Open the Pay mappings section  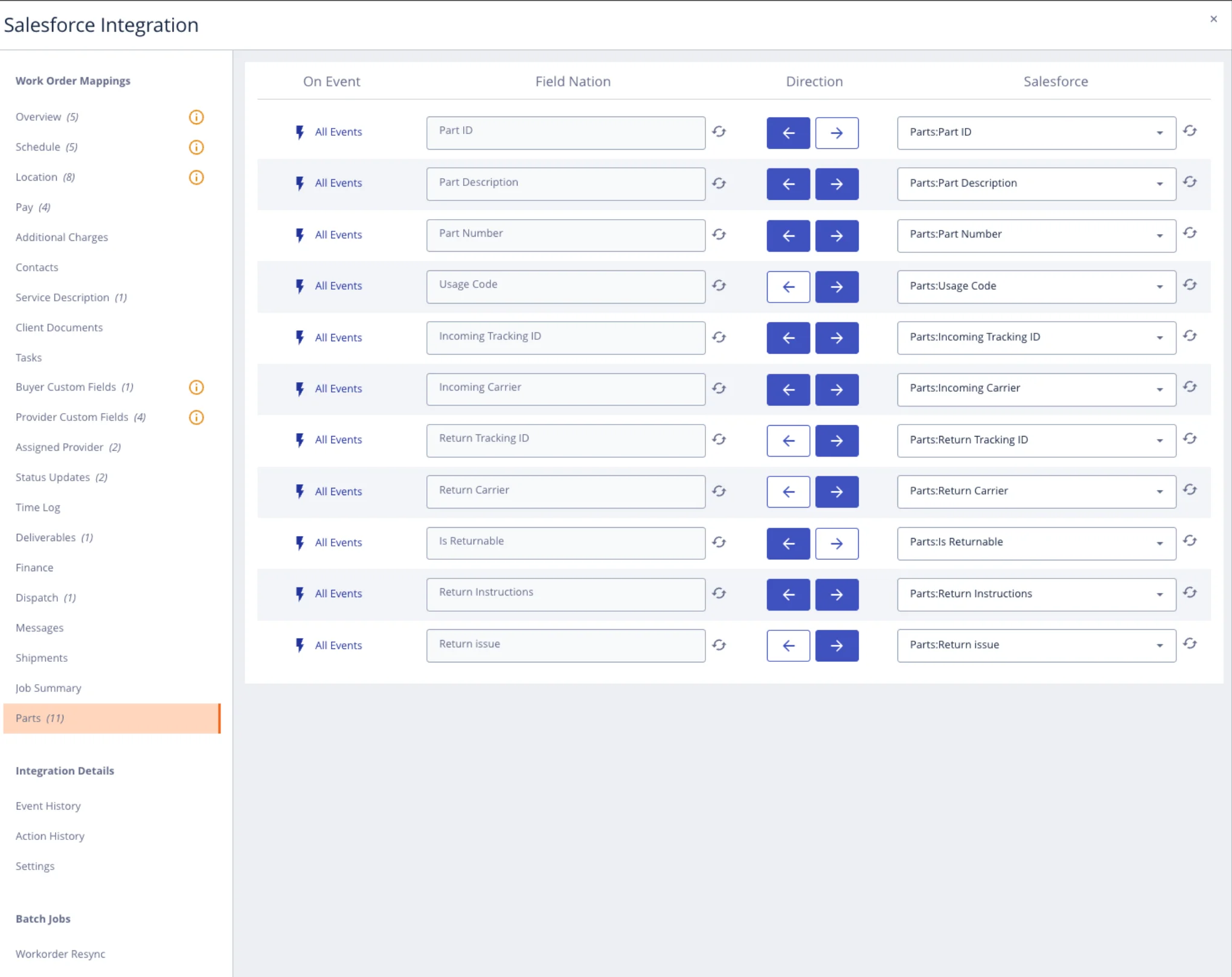click(33, 207)
